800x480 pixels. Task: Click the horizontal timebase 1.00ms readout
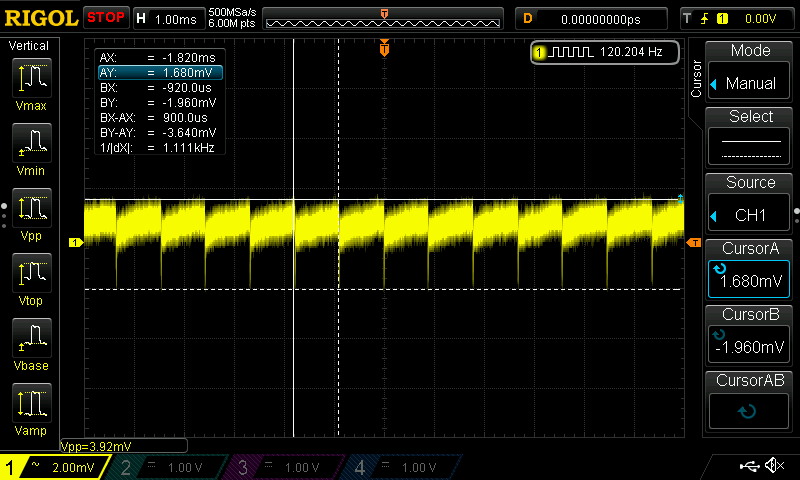176,19
